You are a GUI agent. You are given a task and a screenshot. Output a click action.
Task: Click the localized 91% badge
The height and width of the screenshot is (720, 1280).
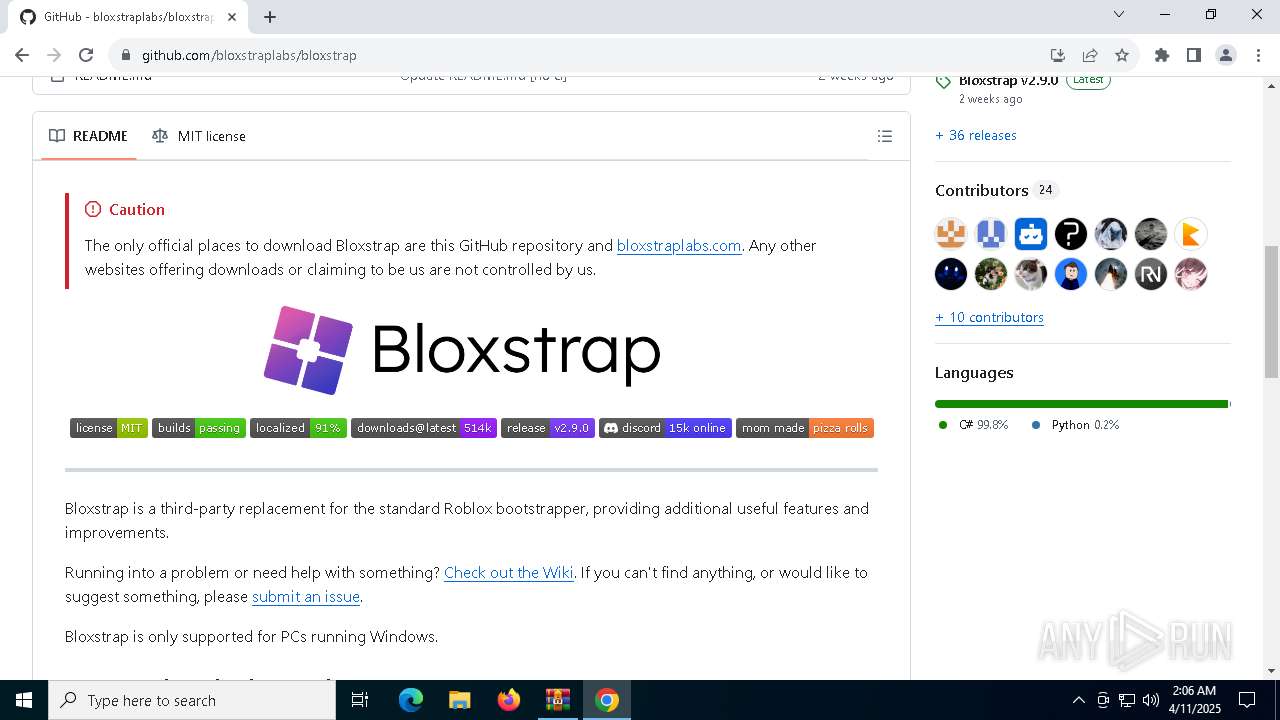pyautogui.click(x=298, y=428)
